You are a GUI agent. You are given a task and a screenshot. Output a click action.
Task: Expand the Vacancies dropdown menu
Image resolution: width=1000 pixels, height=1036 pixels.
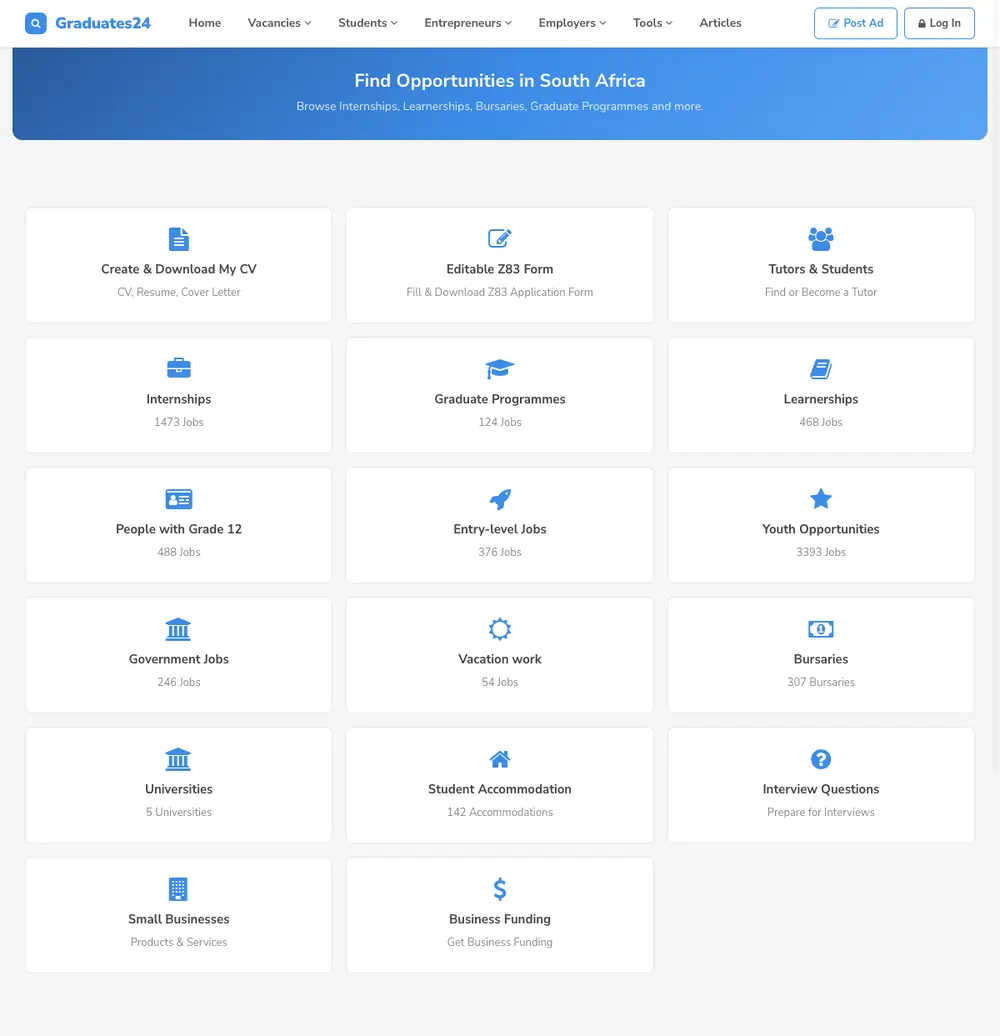(x=279, y=23)
